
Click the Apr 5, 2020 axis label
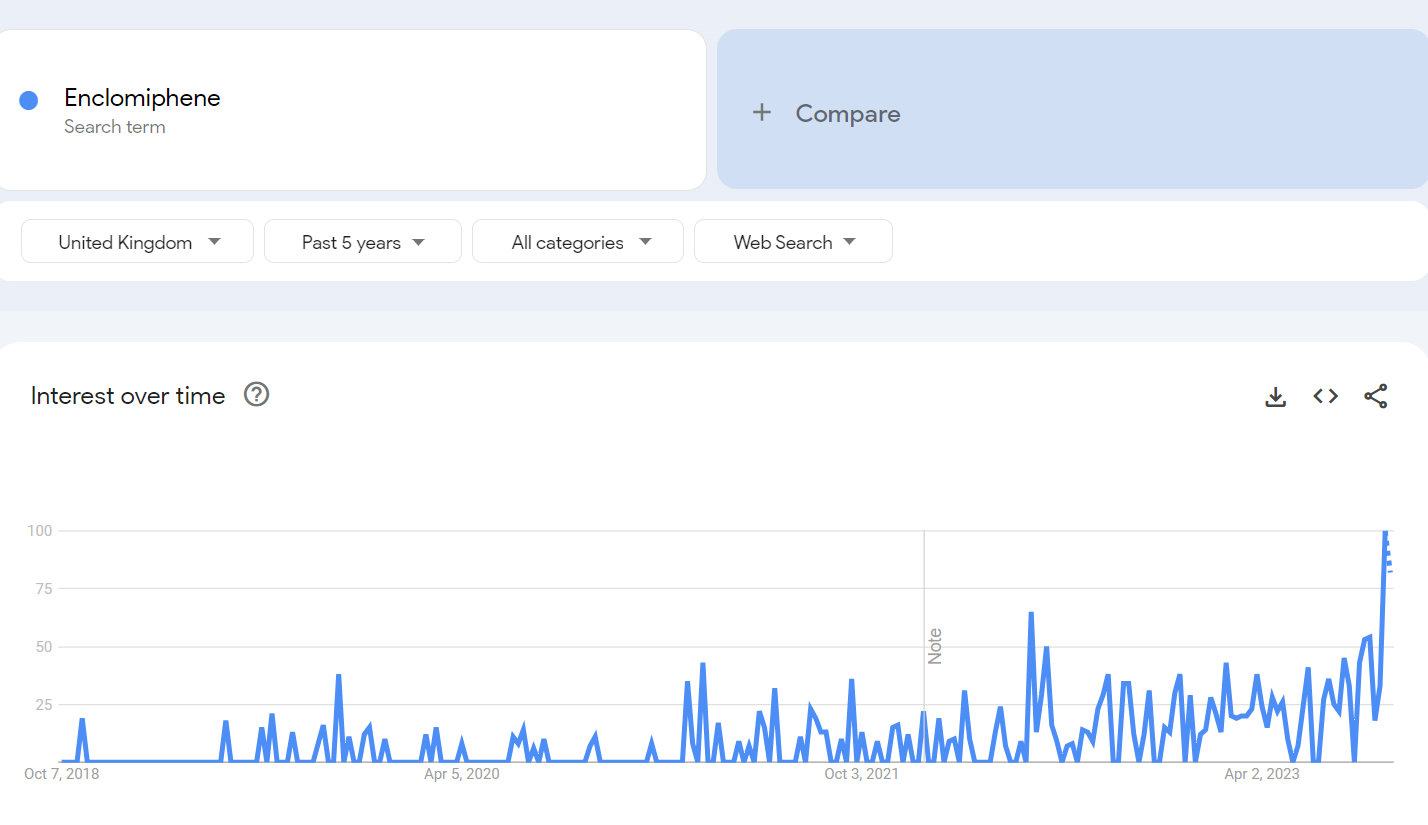pos(461,774)
